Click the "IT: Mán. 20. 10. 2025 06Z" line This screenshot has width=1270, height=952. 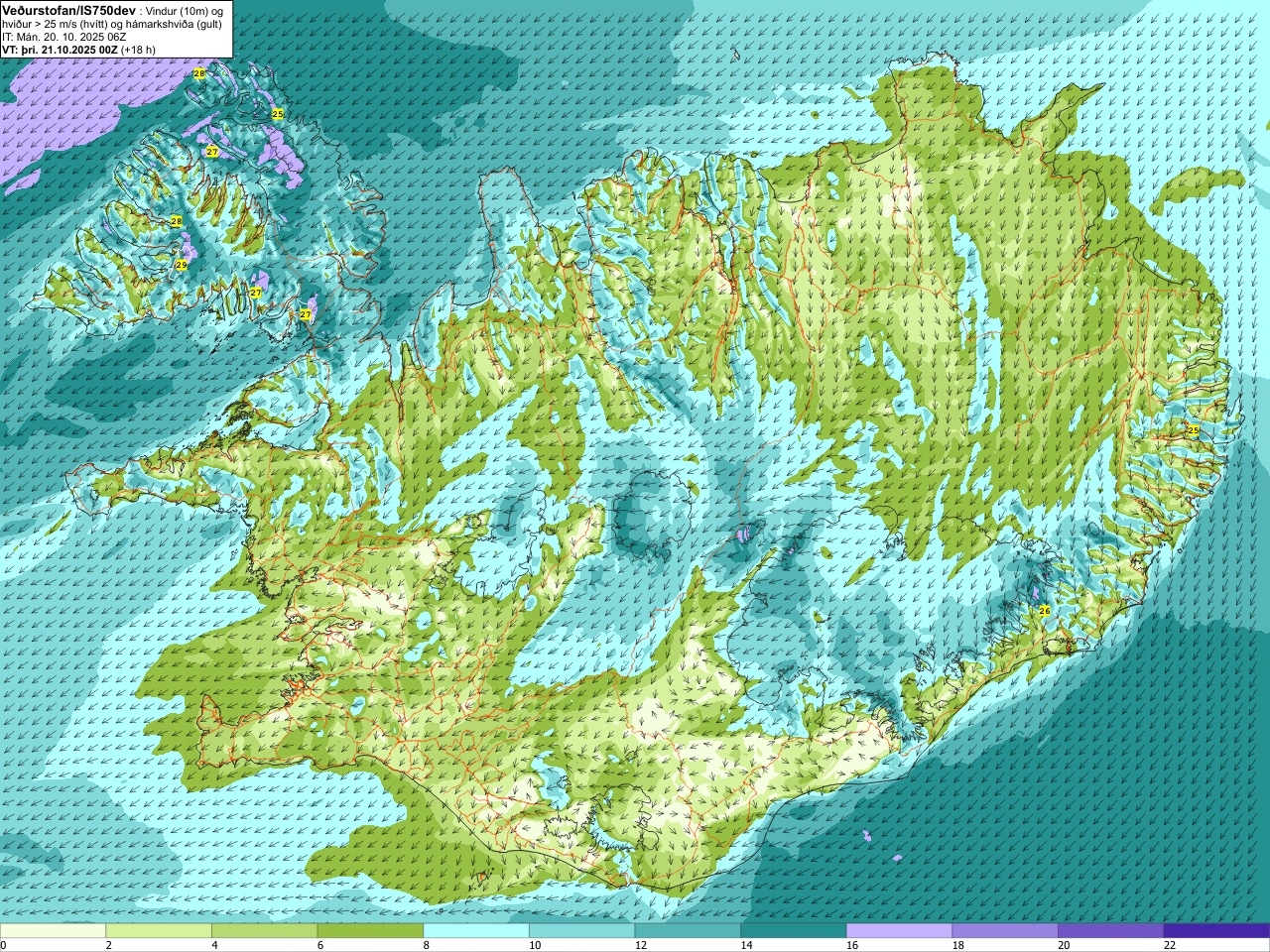pos(66,36)
